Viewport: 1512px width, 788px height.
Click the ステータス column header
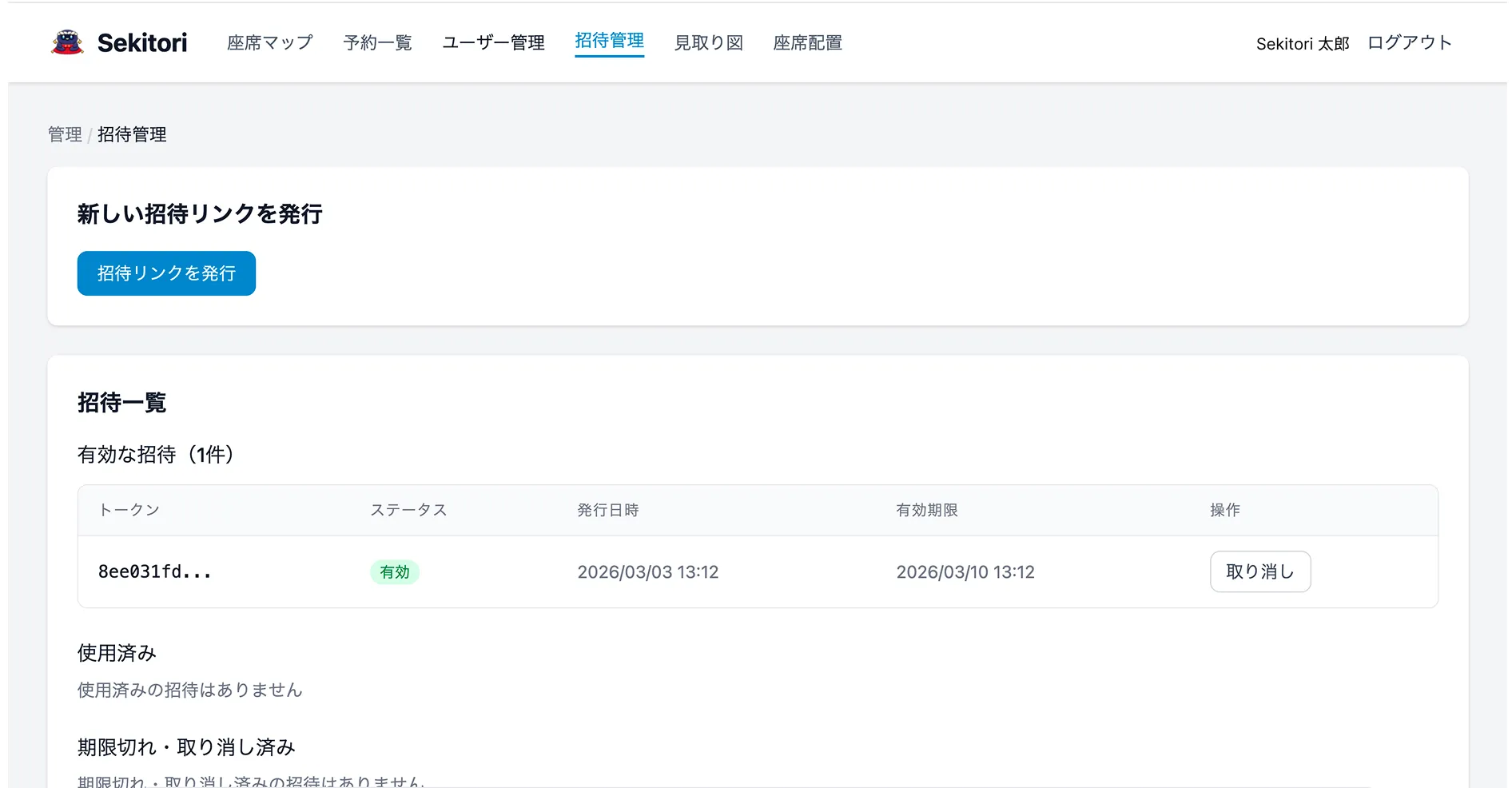pos(408,510)
